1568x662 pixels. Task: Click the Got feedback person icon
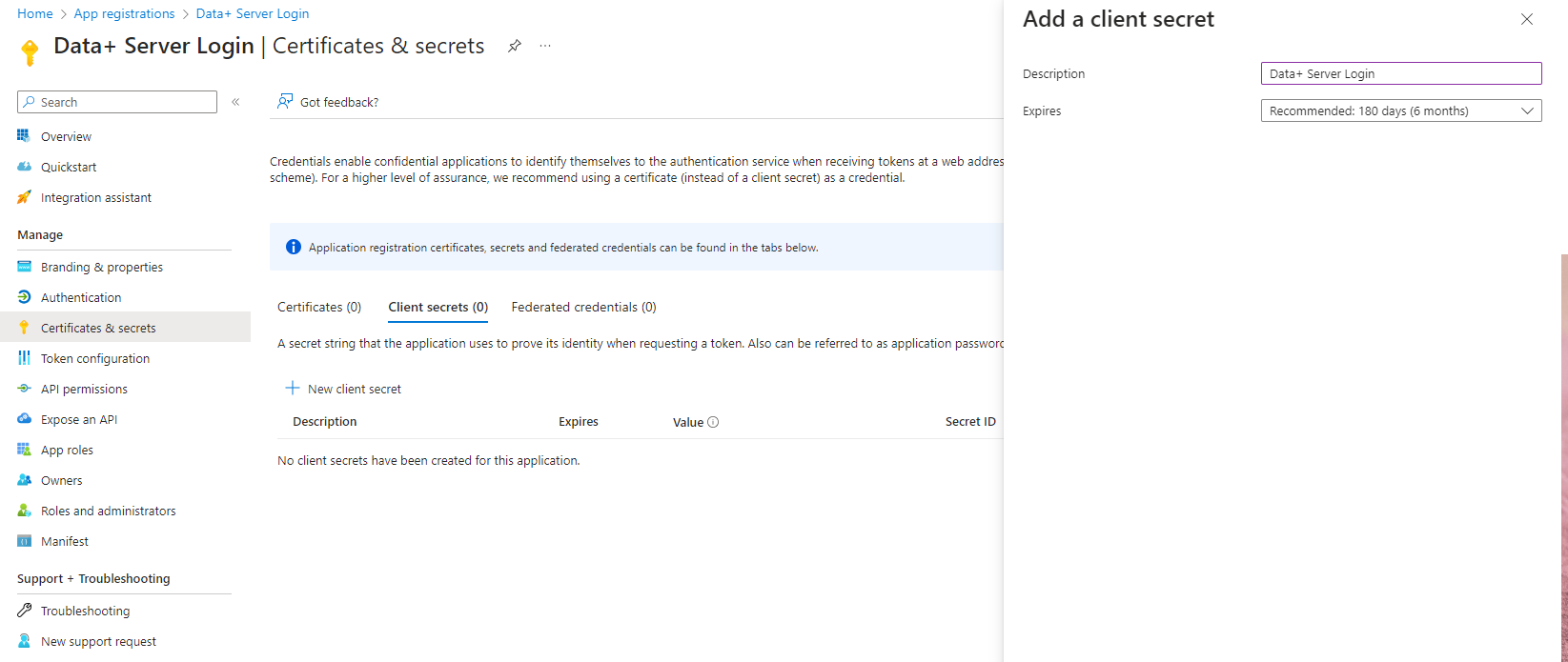tap(284, 102)
